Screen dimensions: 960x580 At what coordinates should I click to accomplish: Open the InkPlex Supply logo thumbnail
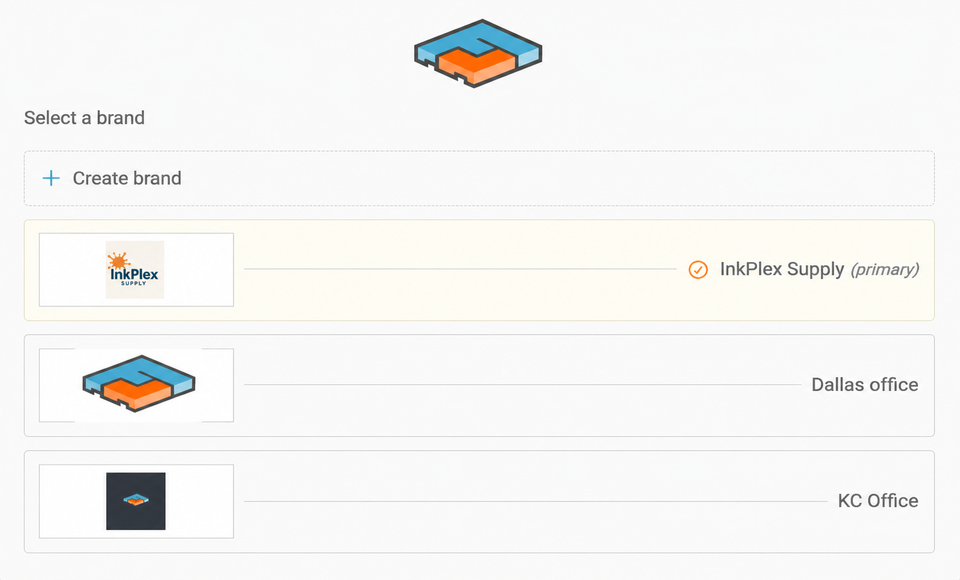click(x=136, y=269)
